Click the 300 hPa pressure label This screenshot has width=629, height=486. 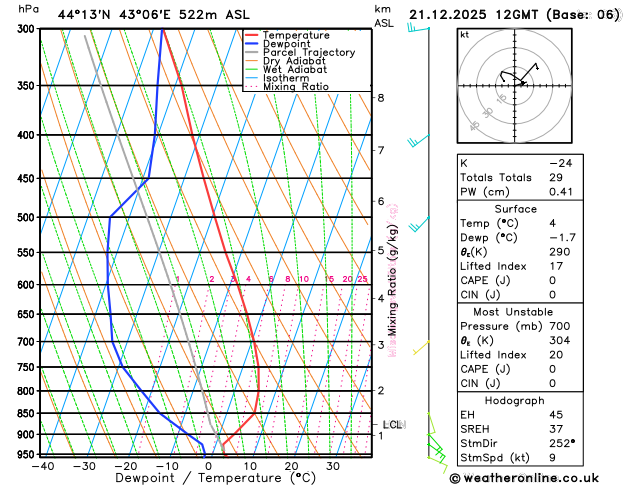[28, 29]
